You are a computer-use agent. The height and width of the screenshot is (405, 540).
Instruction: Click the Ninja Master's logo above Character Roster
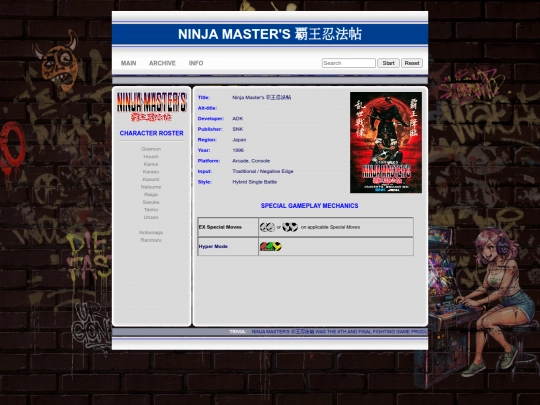[x=152, y=107]
